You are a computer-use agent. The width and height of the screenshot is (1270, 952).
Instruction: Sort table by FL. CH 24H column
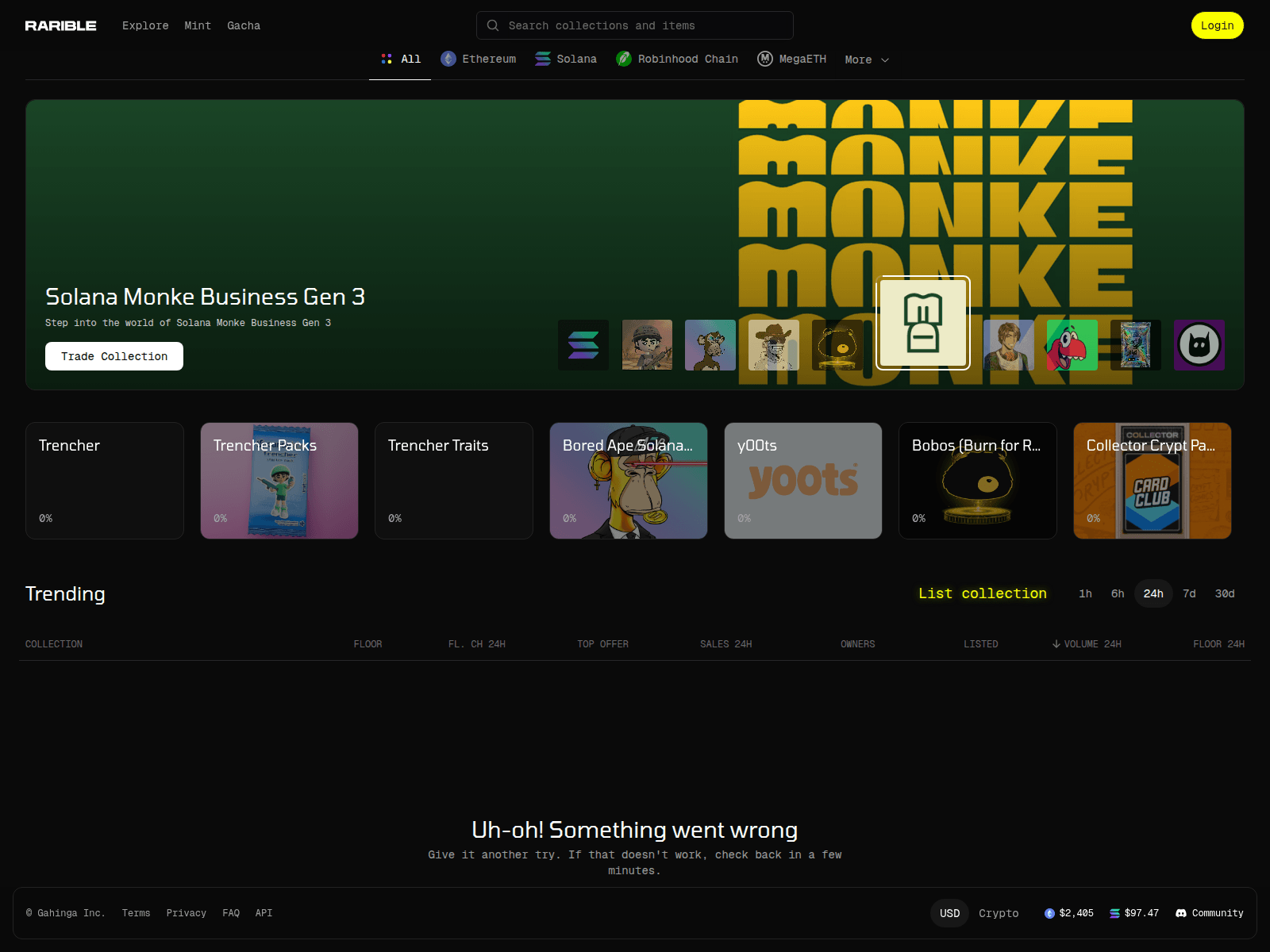pos(476,644)
